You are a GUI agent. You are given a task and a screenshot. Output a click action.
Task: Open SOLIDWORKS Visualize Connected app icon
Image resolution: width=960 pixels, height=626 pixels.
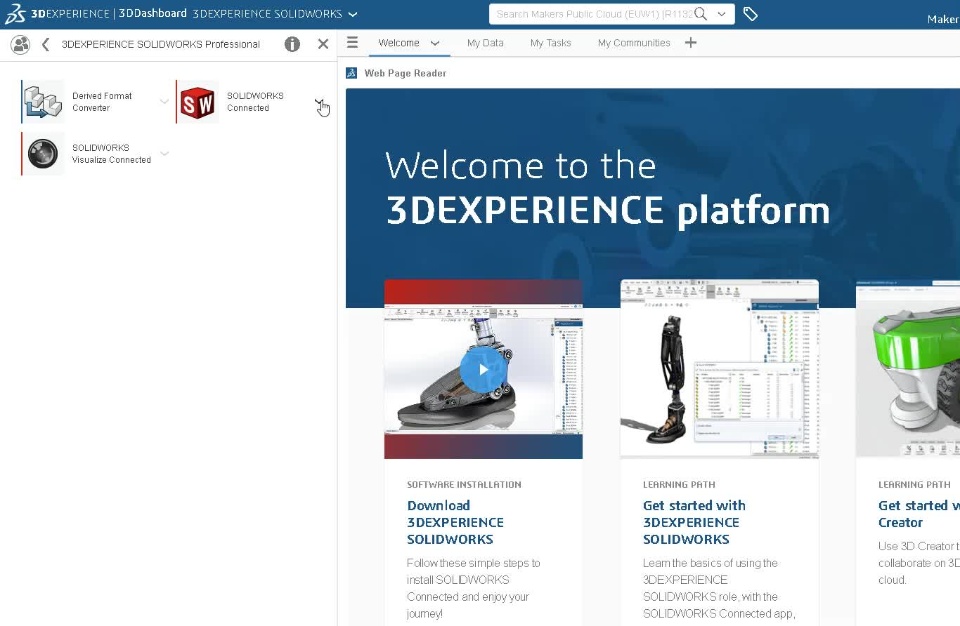[43, 154]
